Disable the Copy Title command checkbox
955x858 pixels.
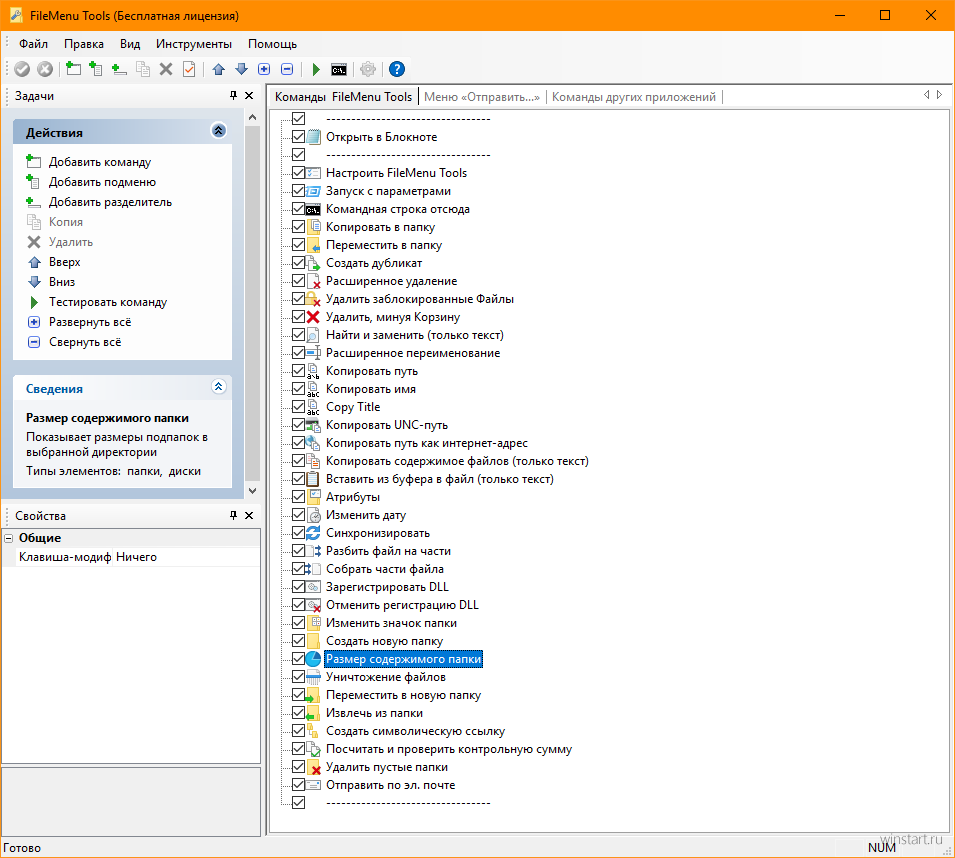298,406
